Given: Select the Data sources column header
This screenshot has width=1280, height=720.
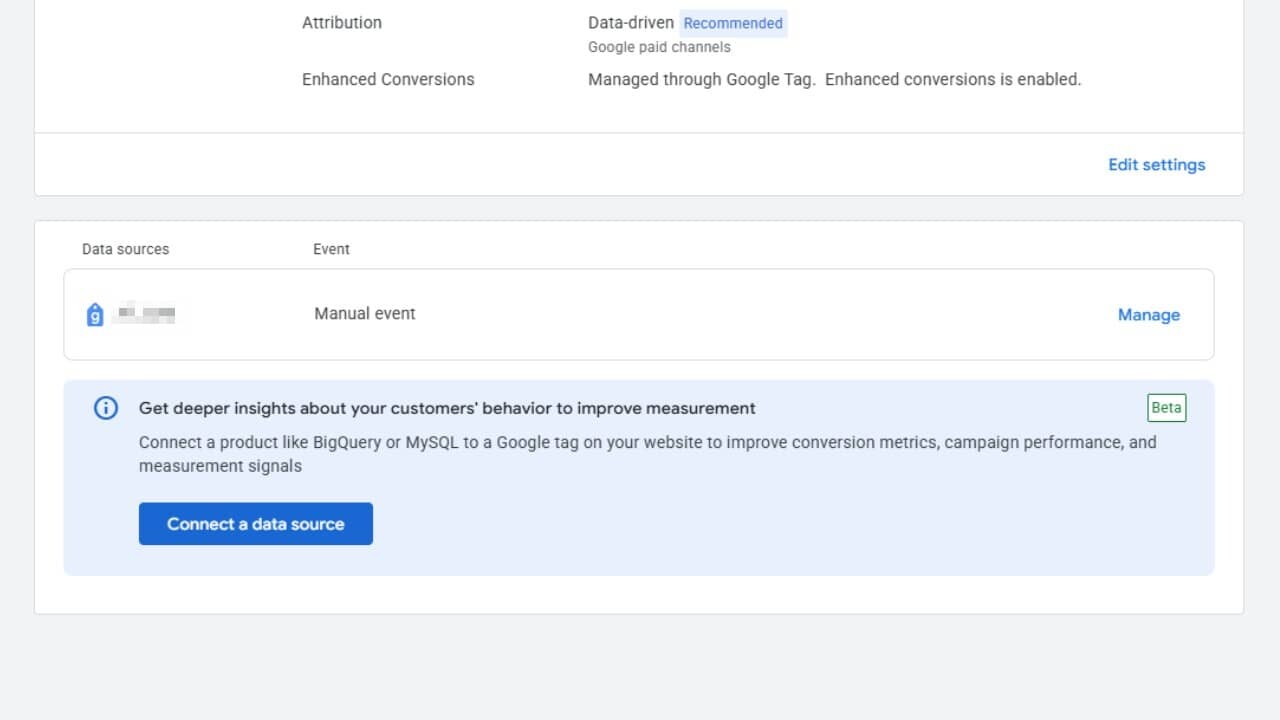Looking at the screenshot, I should [x=125, y=249].
